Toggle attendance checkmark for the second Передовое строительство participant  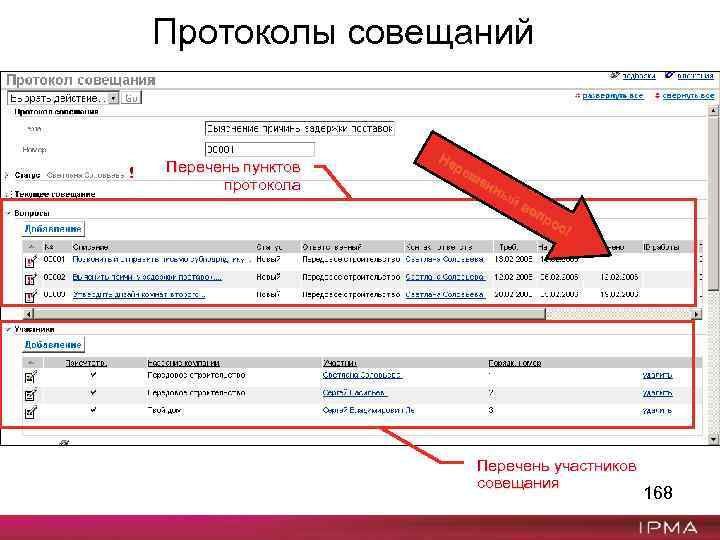[94, 393]
